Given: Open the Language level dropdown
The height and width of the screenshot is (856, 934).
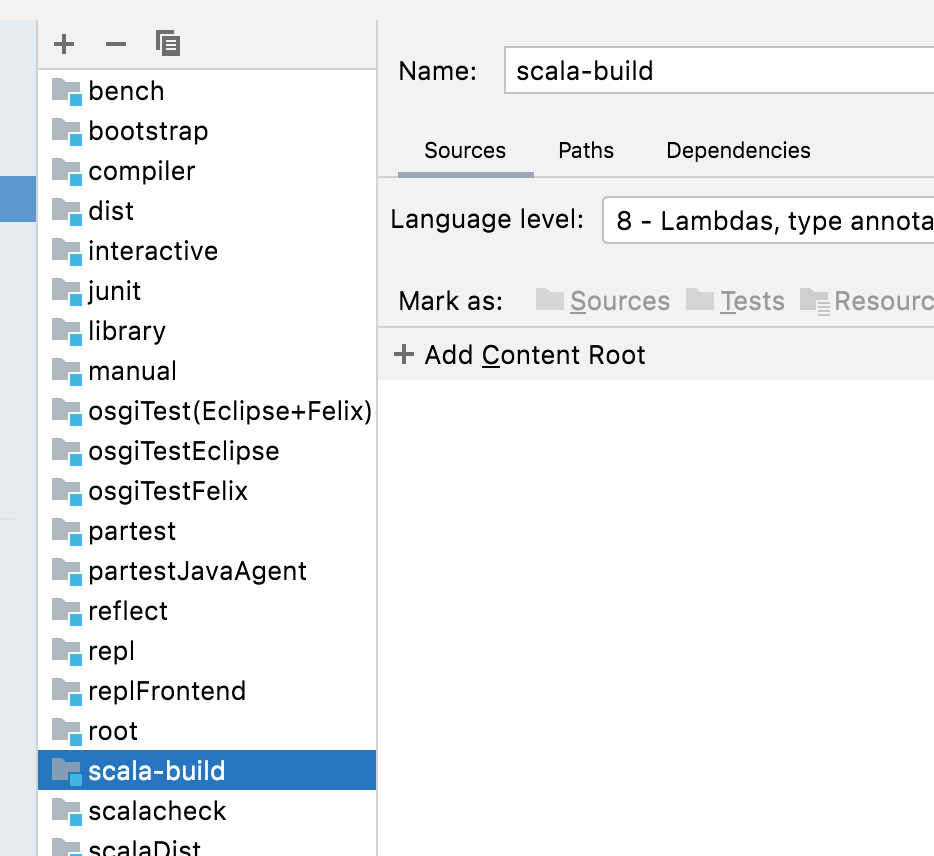Looking at the screenshot, I should pyautogui.click(x=768, y=220).
